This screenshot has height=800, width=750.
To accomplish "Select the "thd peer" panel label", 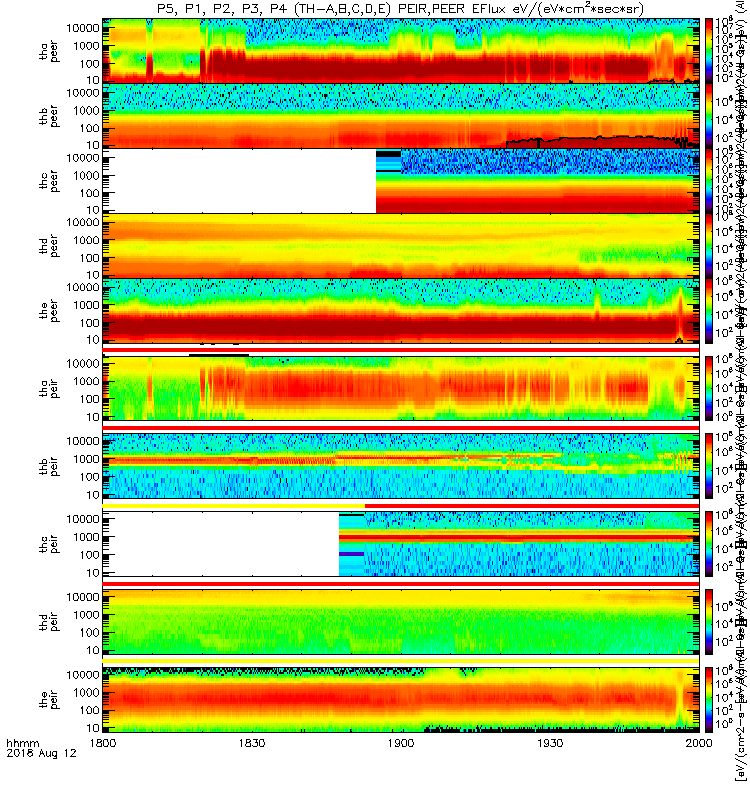I will pos(49,246).
